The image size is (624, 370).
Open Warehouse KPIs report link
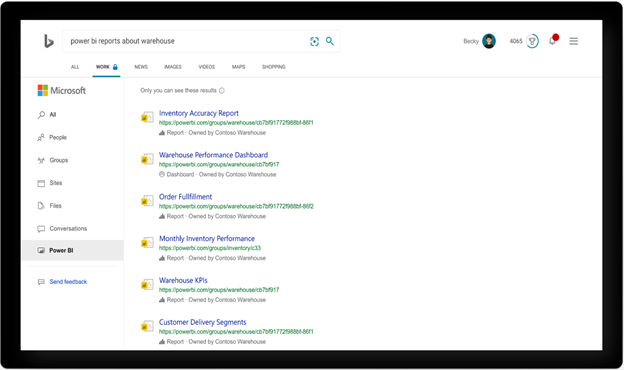[x=183, y=280]
